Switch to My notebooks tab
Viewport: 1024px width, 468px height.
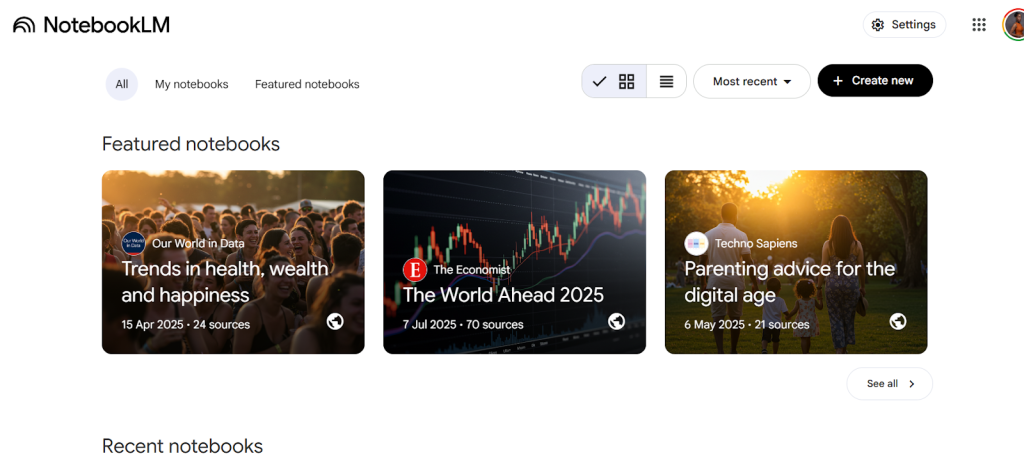click(x=191, y=84)
